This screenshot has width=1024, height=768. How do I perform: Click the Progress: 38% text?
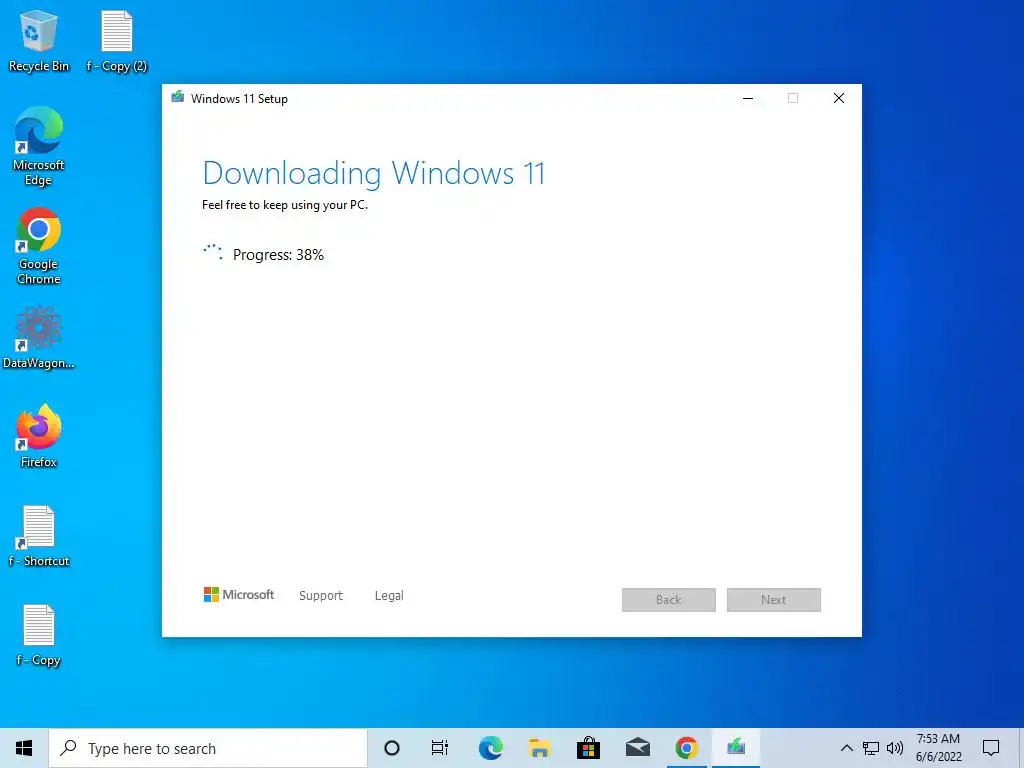click(x=278, y=255)
